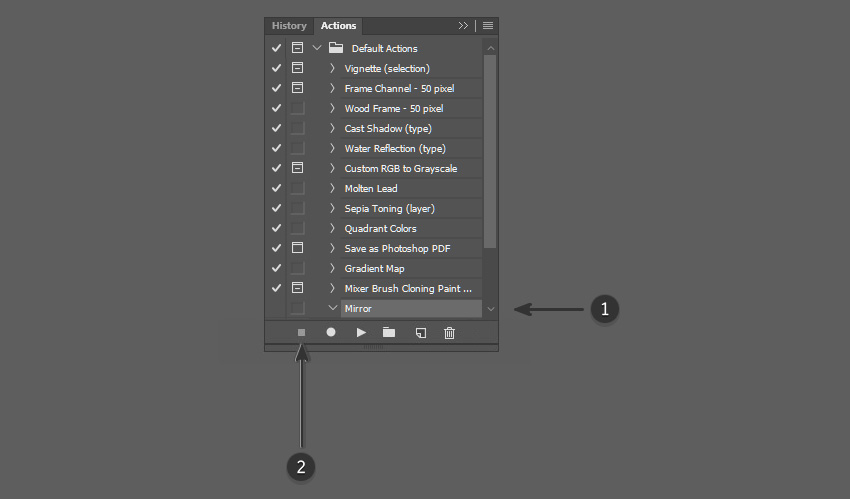Click the scrollbar down arrow
Screen dimensions: 850x499
click(491, 309)
